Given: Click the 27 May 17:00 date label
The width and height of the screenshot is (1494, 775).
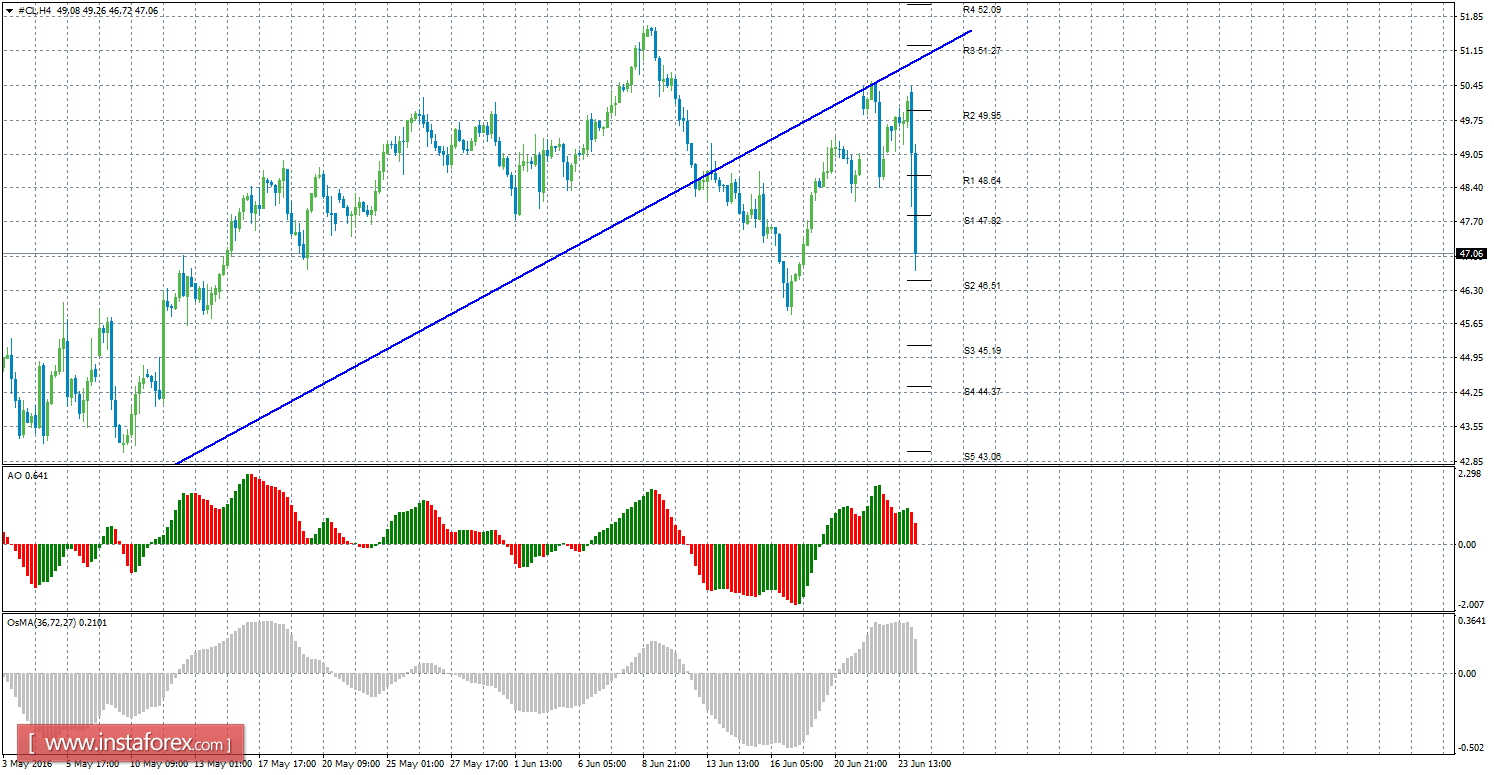Looking at the screenshot, I should [480, 764].
